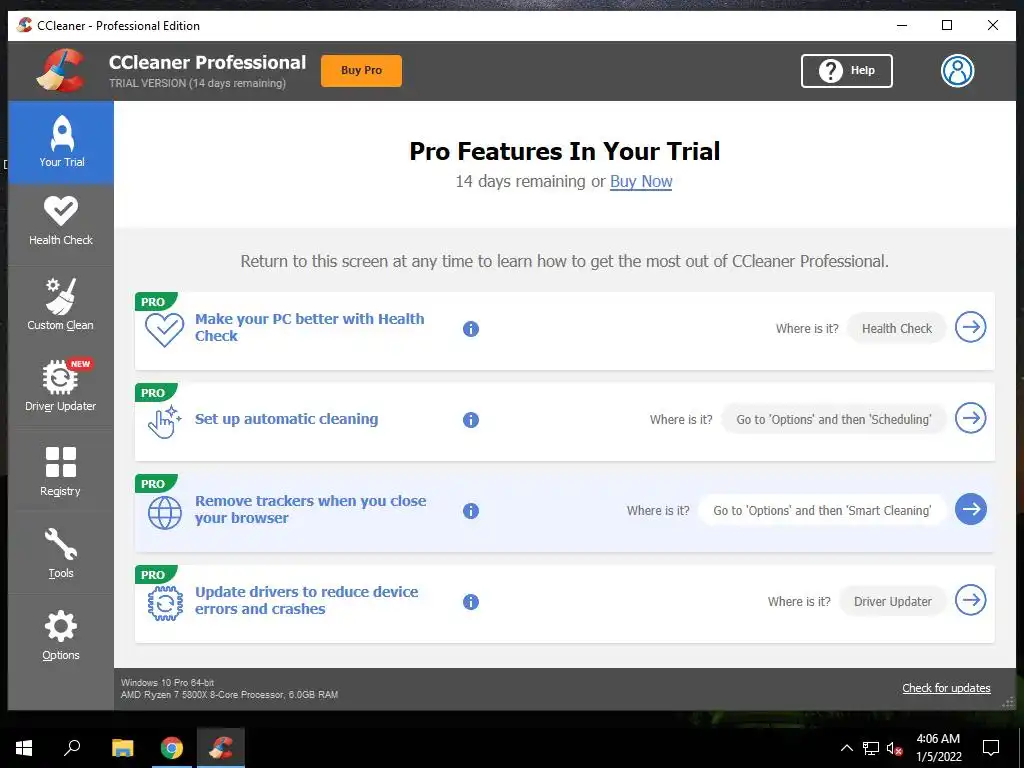This screenshot has height=768, width=1024.
Task: Click the 'Pro Features In Your Trial' heading
Action: click(x=565, y=152)
